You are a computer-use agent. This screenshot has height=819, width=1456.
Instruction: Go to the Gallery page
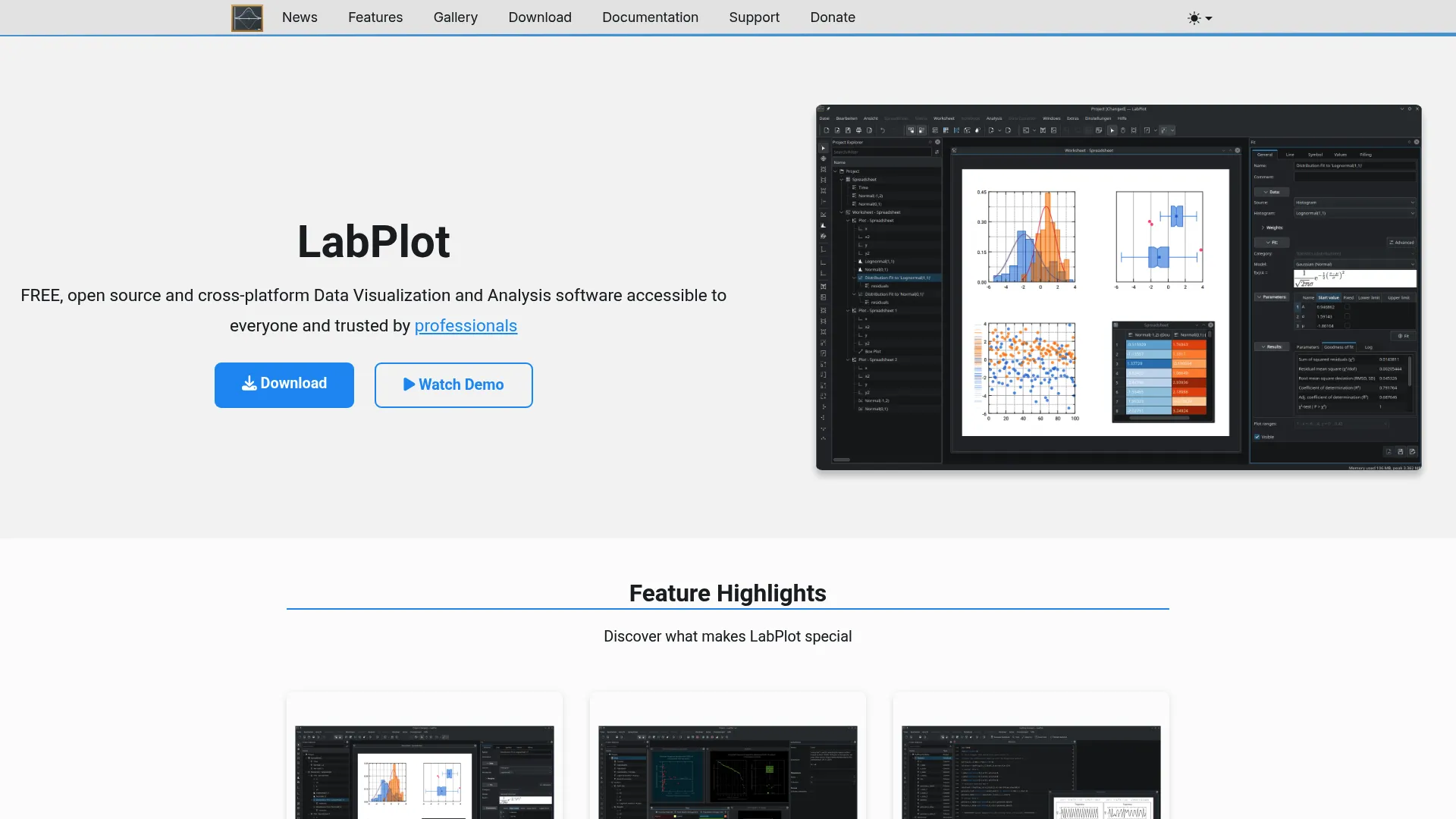[x=456, y=17]
